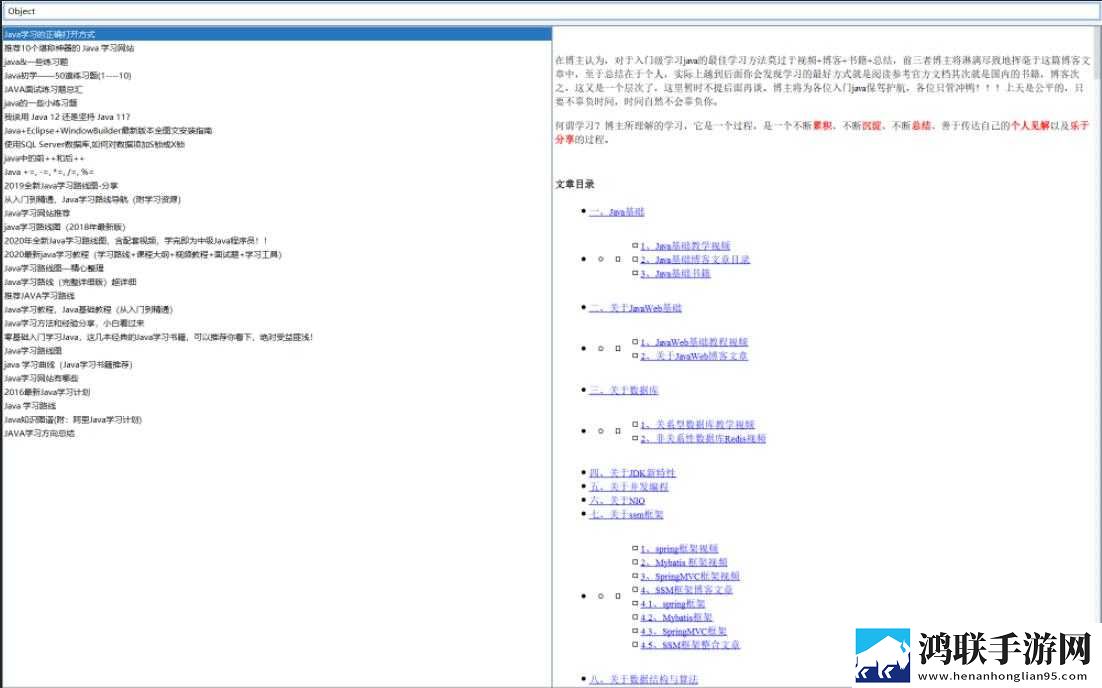Open link '4.2、Mybatis框架'

point(676,618)
